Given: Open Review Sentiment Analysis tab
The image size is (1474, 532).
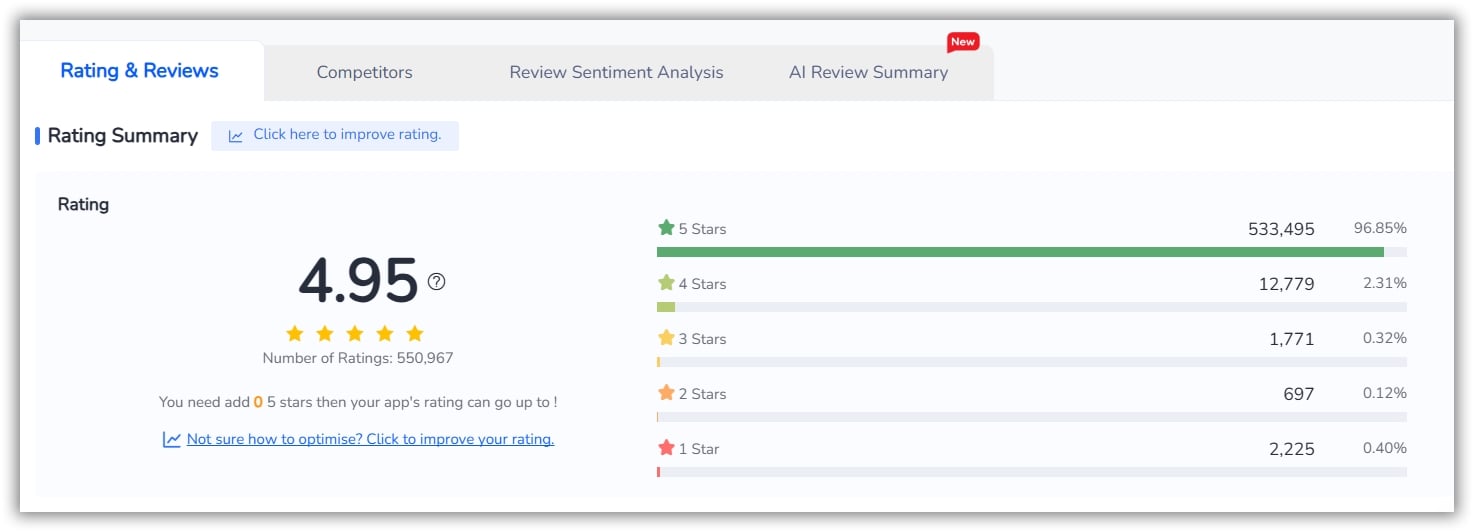Looking at the screenshot, I should coord(616,72).
